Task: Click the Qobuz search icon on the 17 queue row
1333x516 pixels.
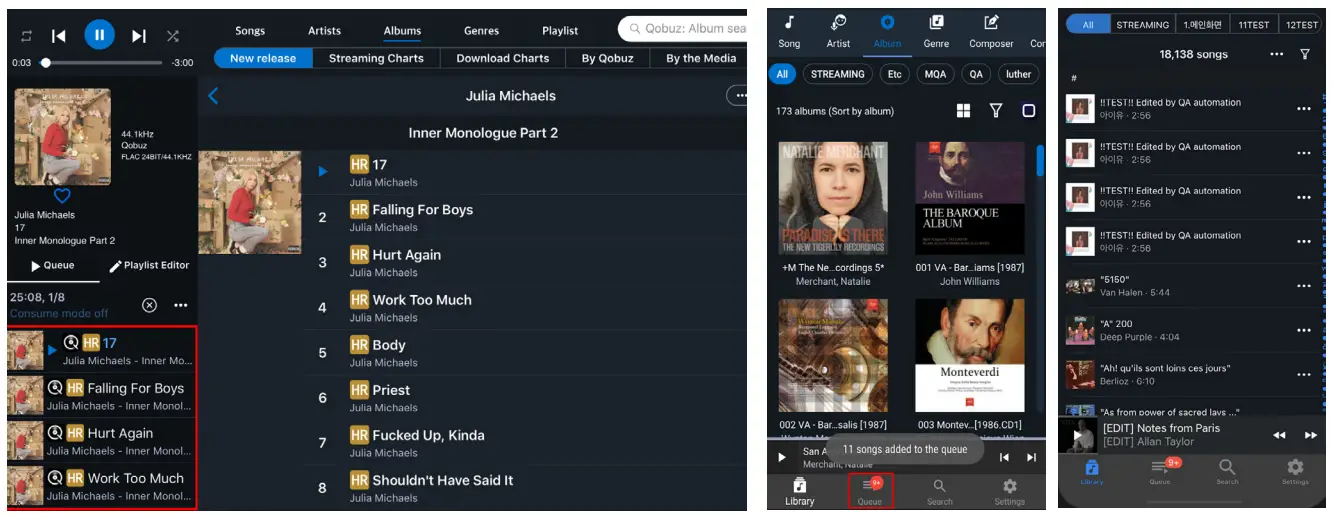Action: 71,342
